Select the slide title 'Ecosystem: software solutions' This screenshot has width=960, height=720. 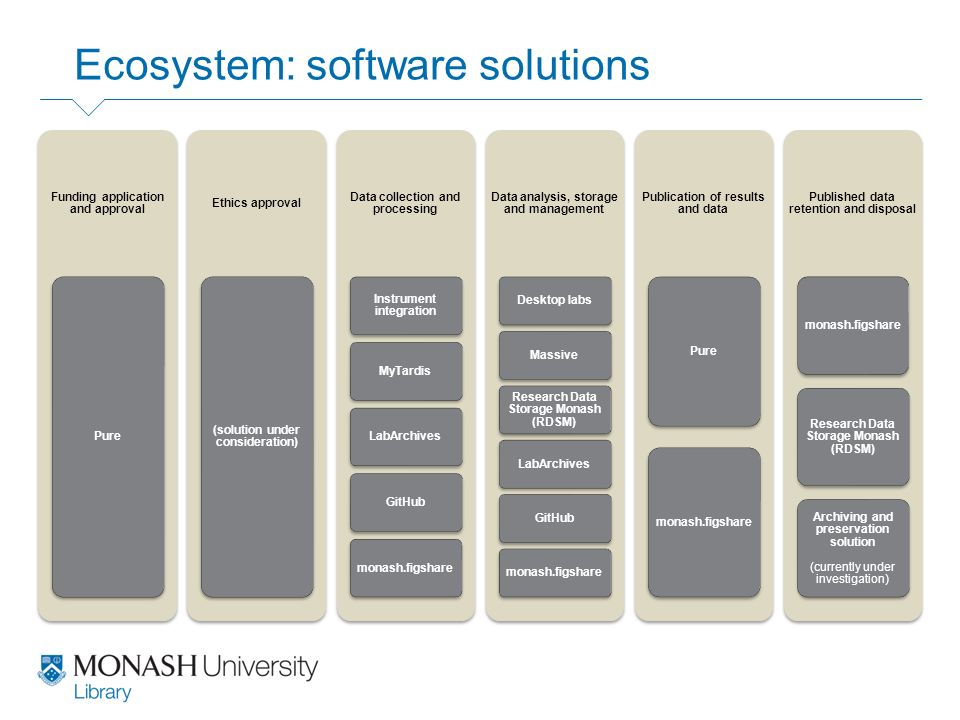[362, 65]
